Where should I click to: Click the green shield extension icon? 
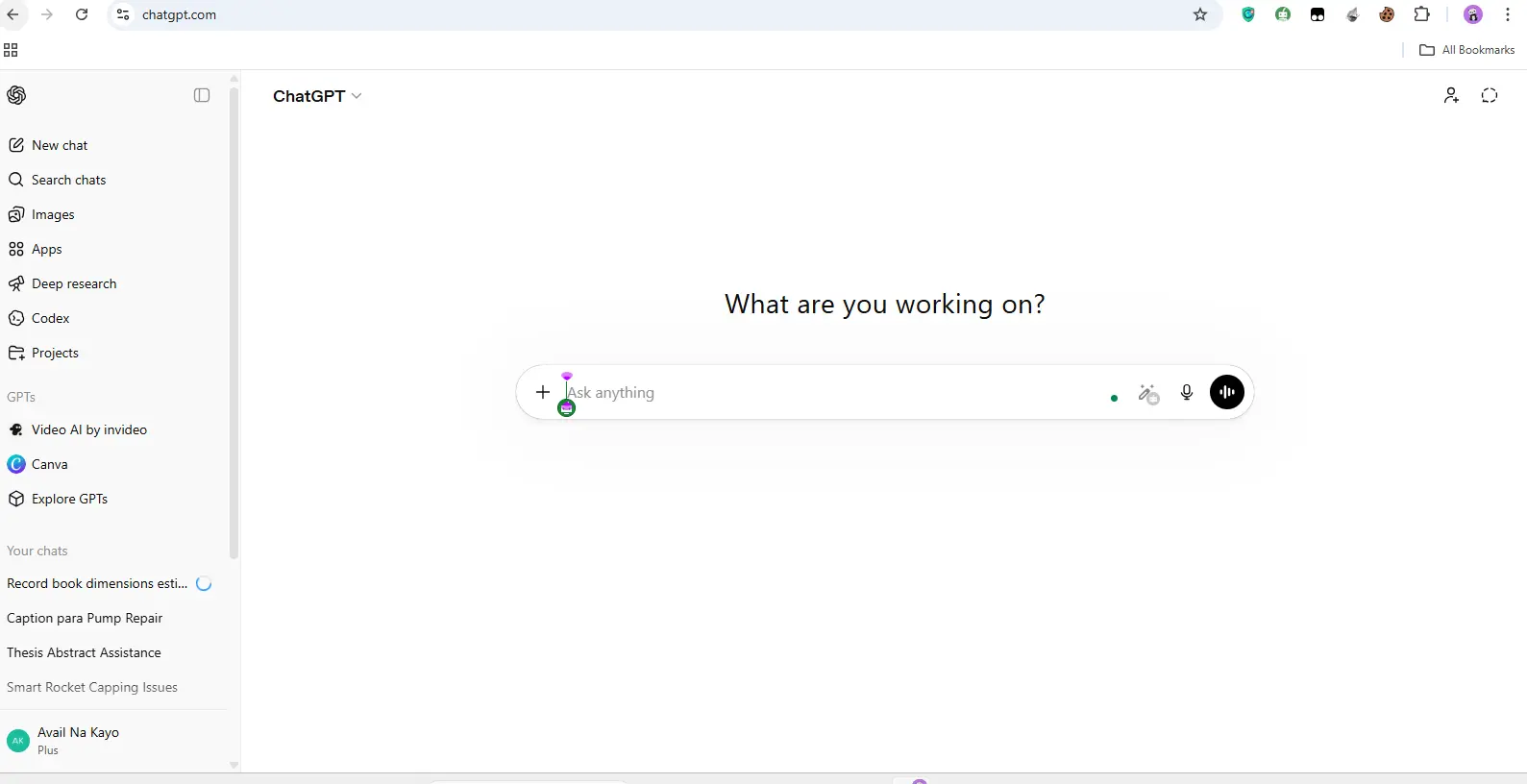click(x=1248, y=14)
